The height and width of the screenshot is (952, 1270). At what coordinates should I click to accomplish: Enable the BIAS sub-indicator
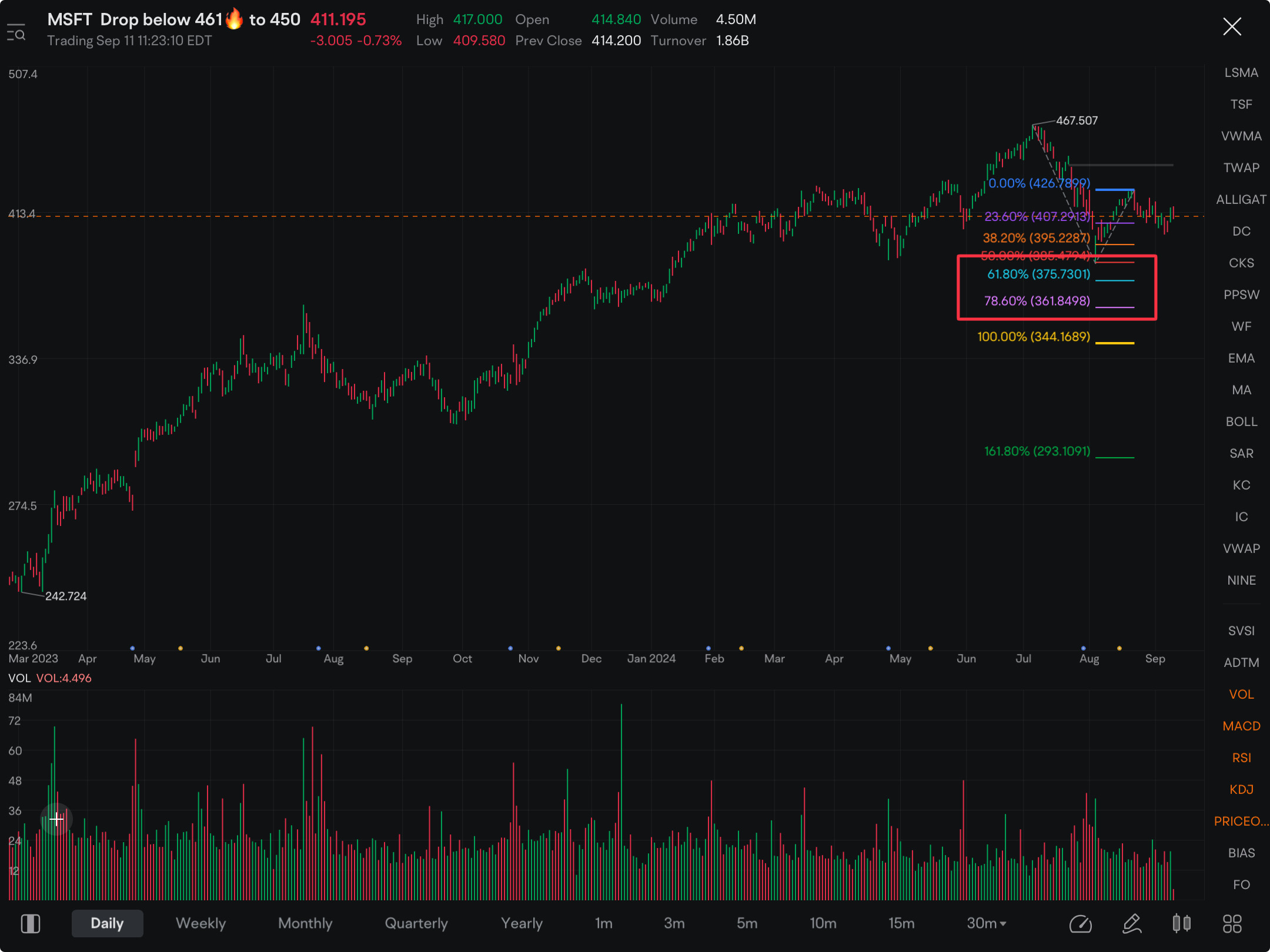(1241, 853)
